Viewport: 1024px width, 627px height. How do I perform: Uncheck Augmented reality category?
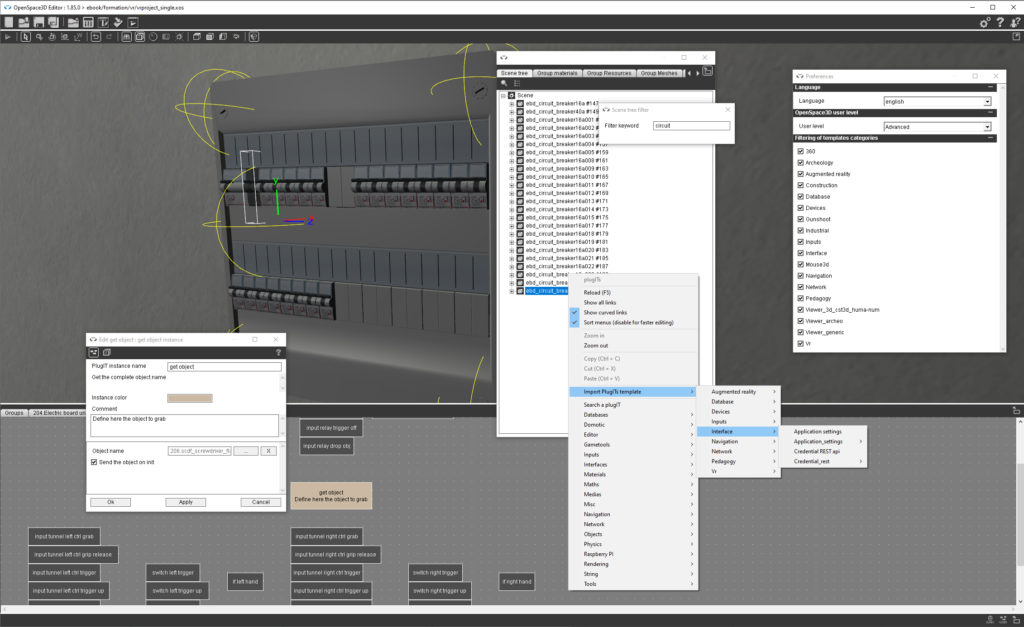click(x=800, y=174)
